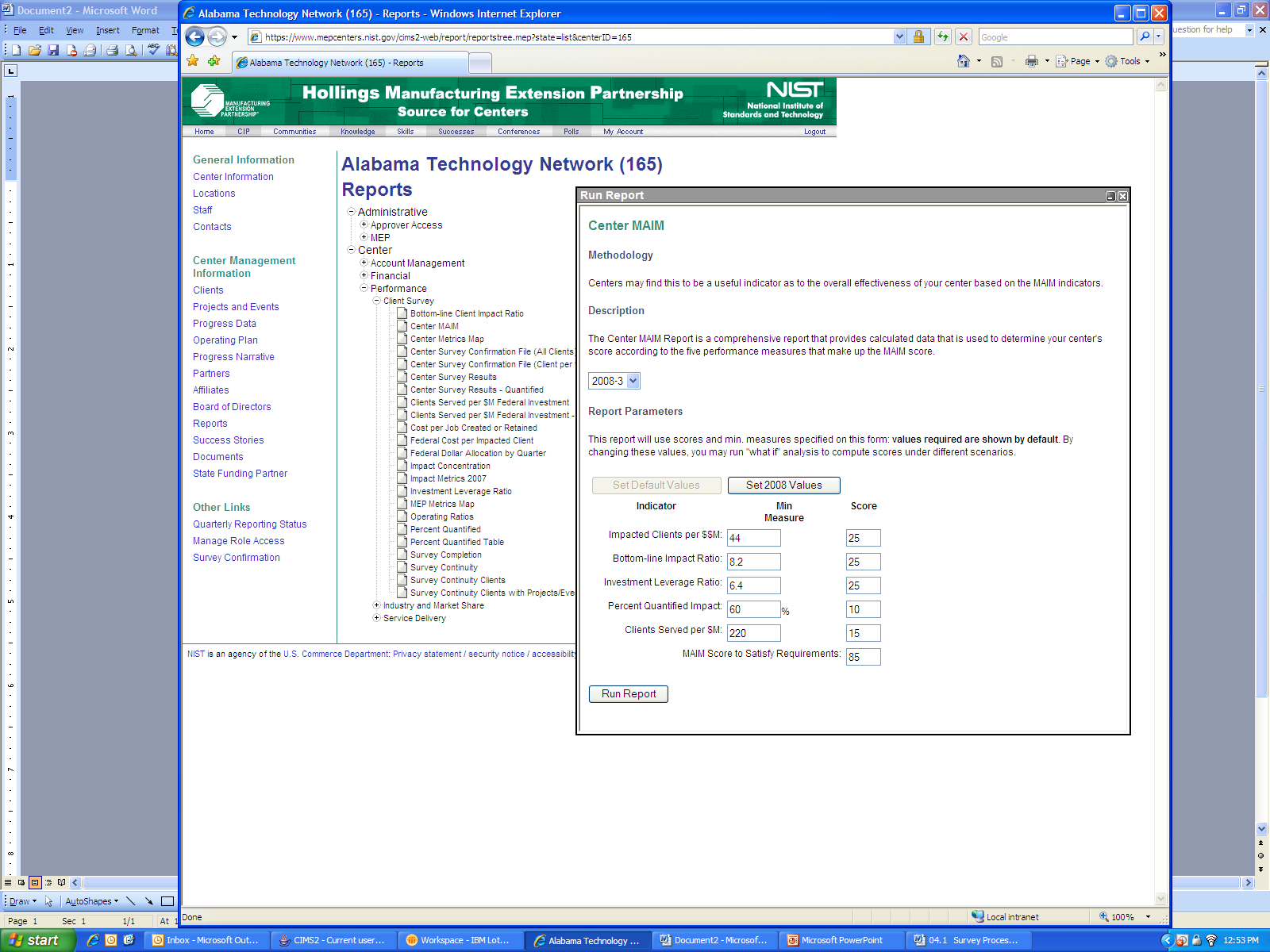Click the Favorites star icon

tap(193, 61)
